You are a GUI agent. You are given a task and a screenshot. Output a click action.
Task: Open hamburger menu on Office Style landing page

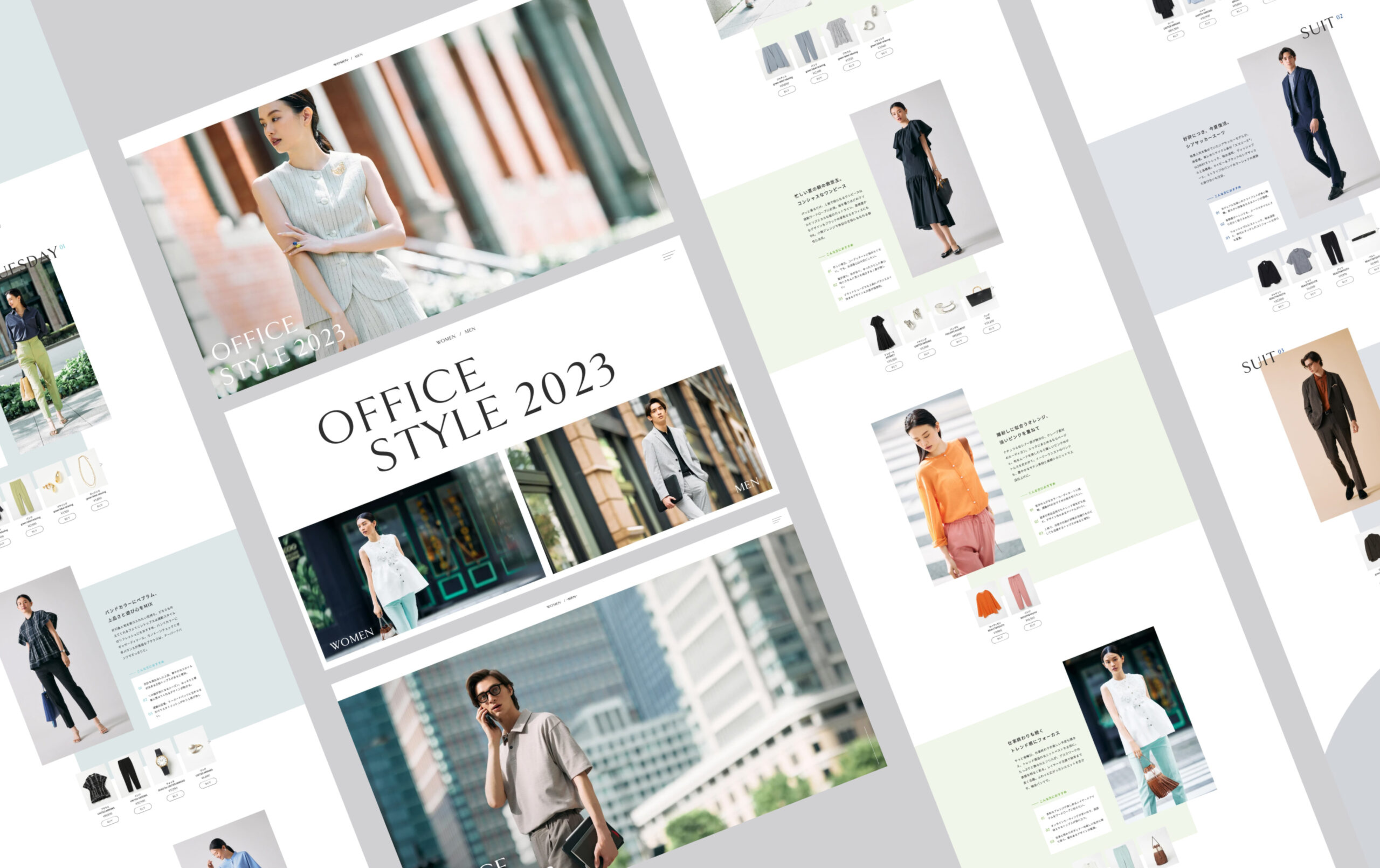pos(669,256)
